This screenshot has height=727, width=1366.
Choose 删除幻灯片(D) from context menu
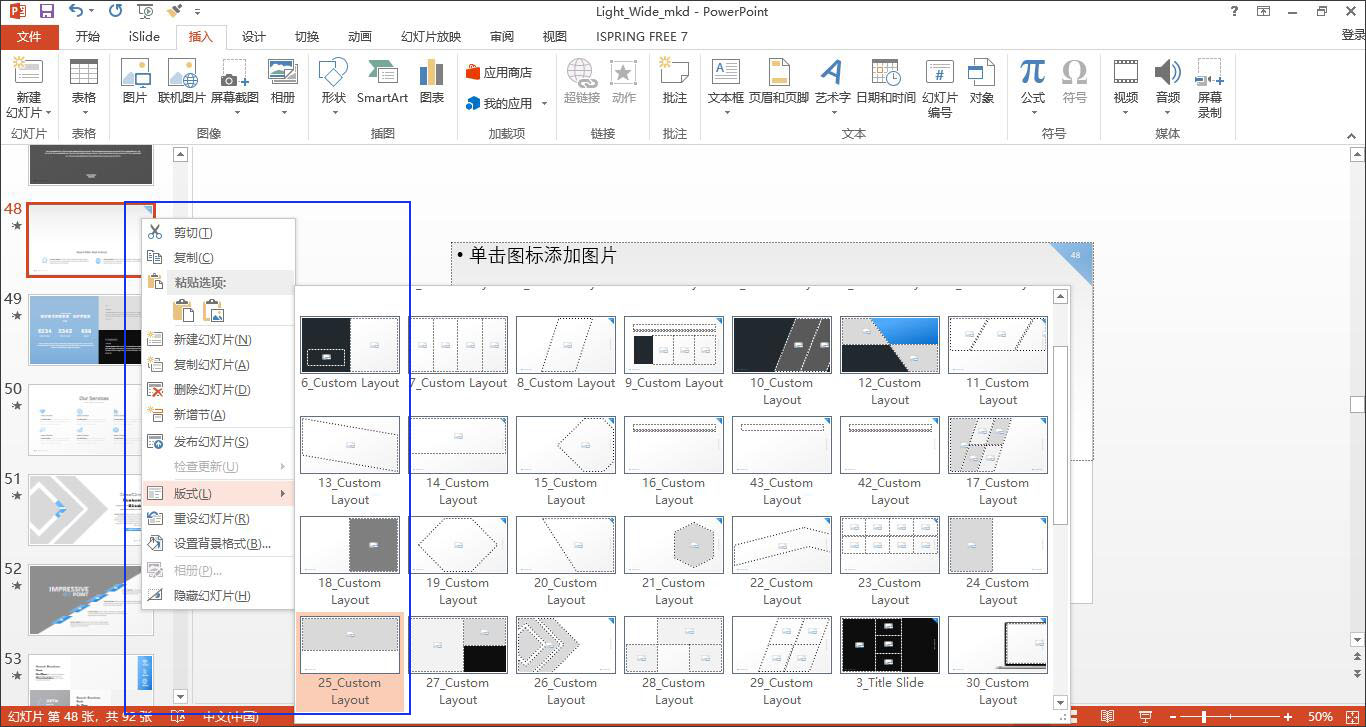tap(211, 390)
